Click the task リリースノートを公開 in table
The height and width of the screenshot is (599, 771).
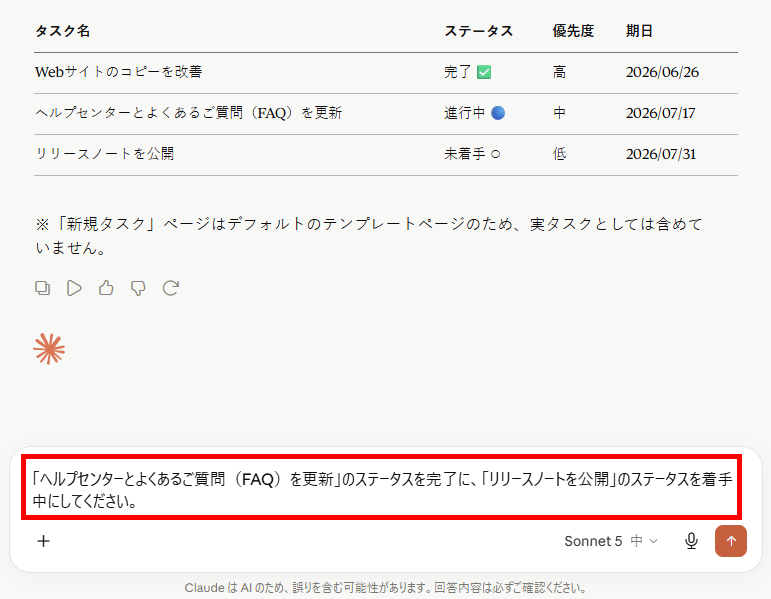pos(104,153)
